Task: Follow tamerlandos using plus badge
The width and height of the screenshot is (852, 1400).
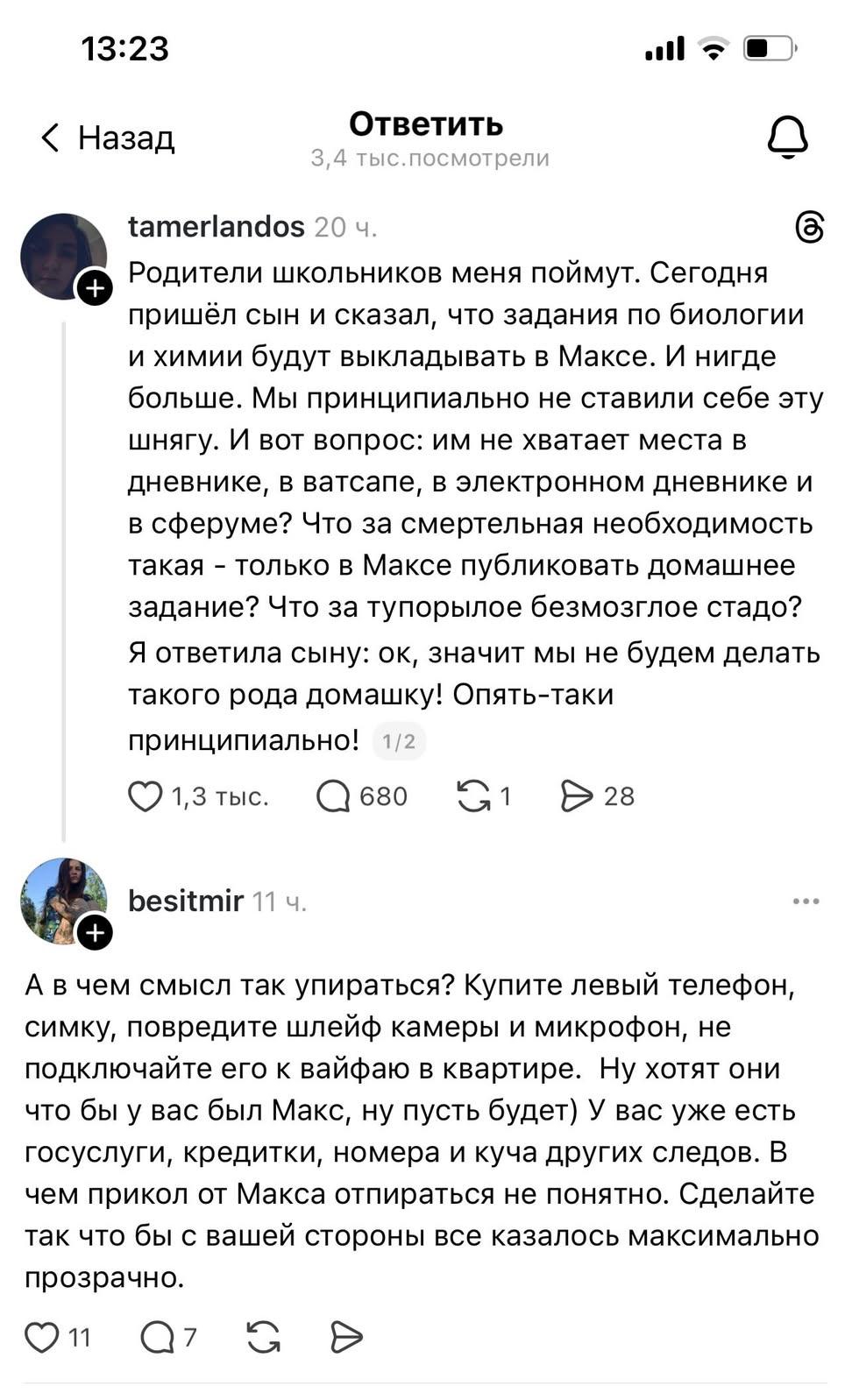Action: (x=95, y=287)
